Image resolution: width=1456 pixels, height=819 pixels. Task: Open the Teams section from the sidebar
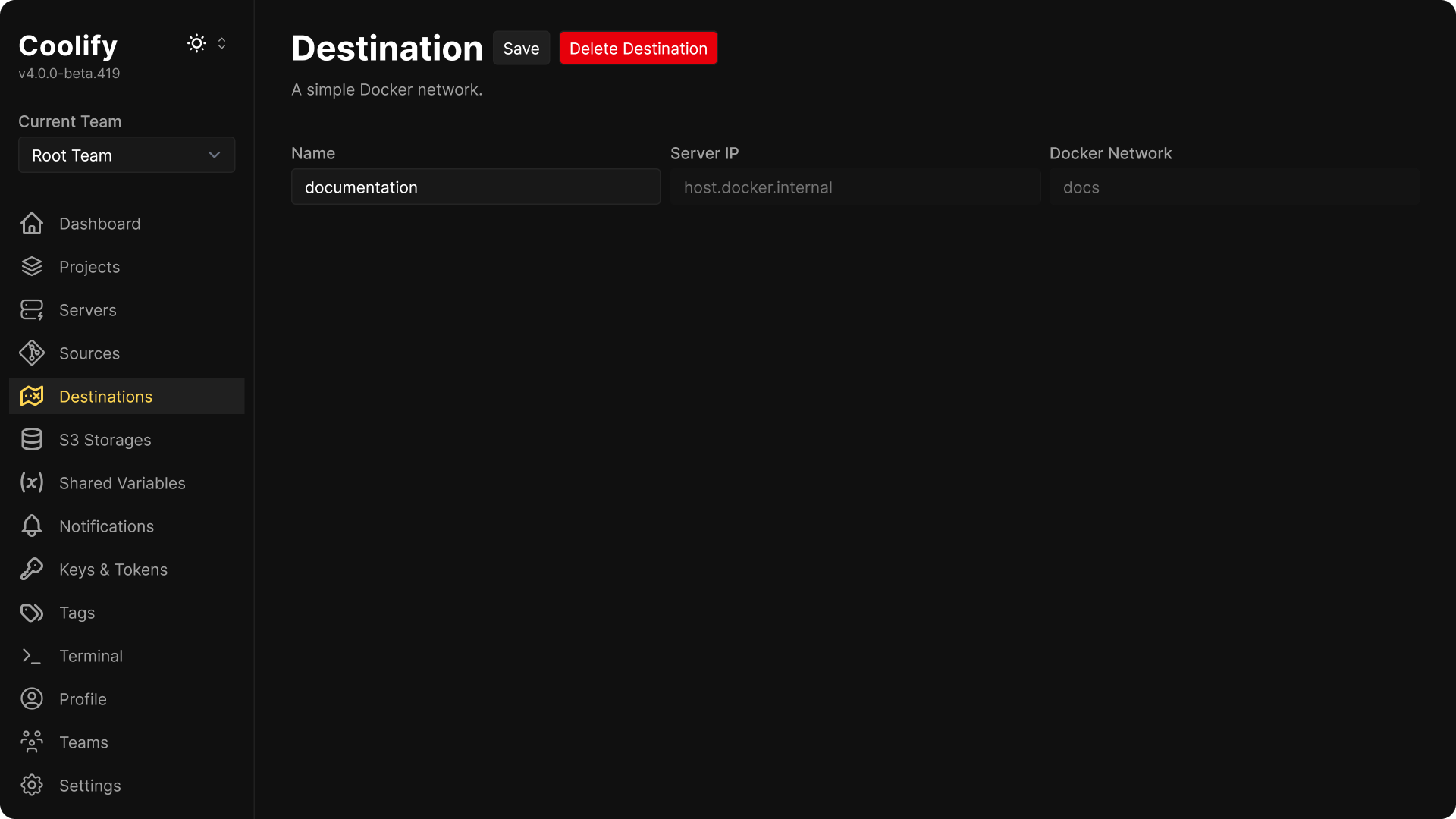click(83, 742)
